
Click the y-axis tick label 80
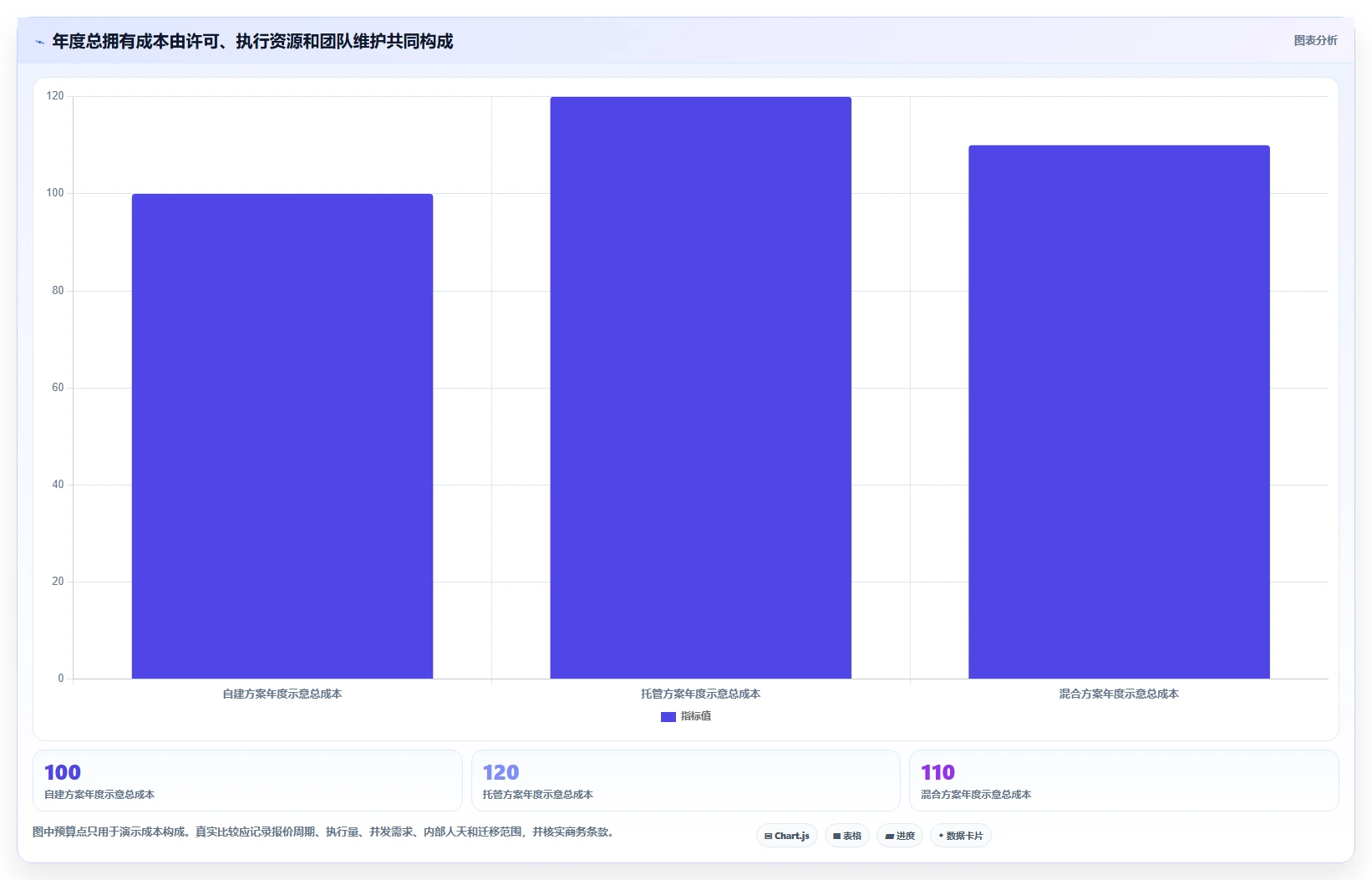point(58,291)
